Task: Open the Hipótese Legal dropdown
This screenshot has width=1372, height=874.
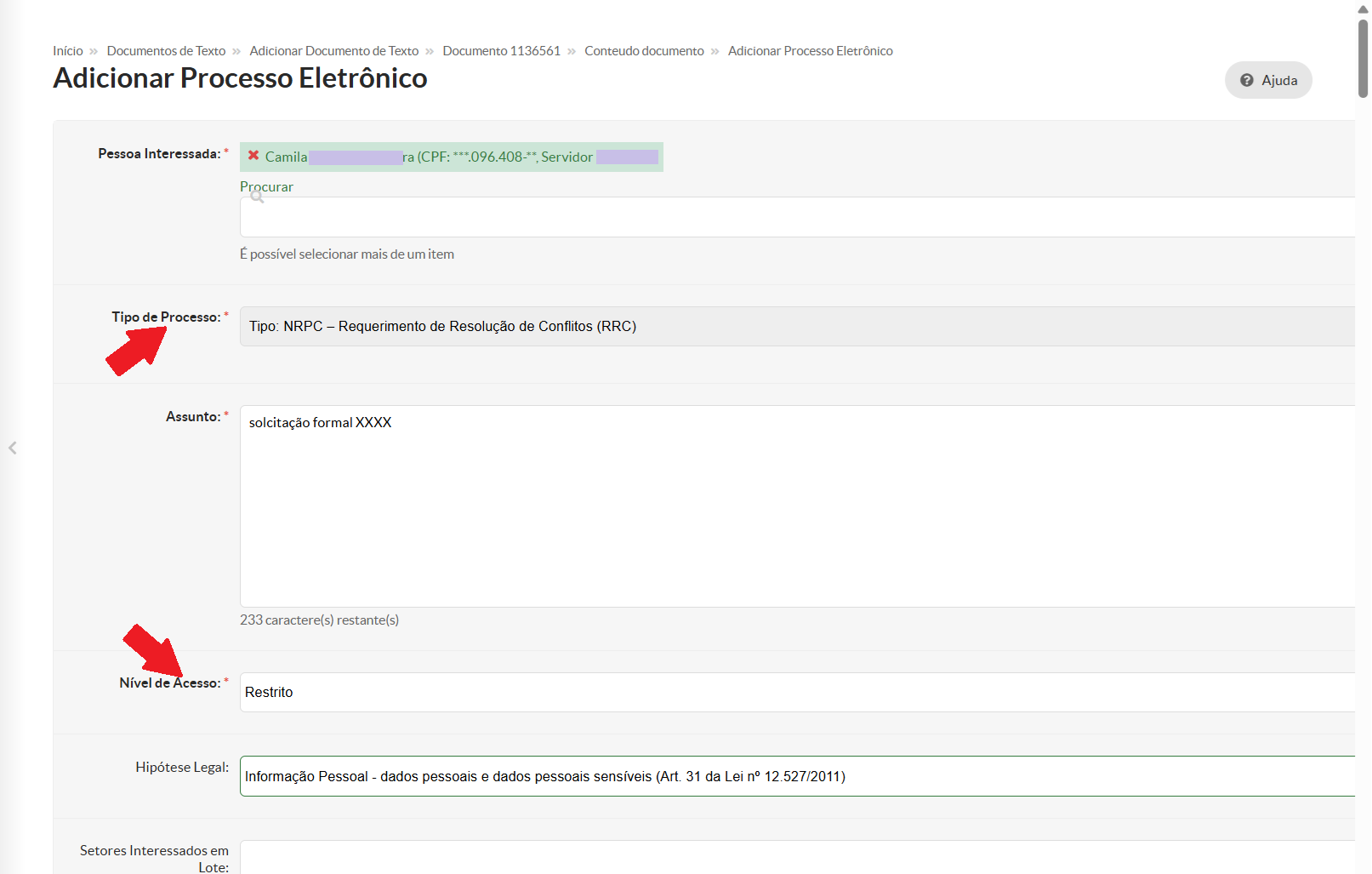Action: click(796, 776)
